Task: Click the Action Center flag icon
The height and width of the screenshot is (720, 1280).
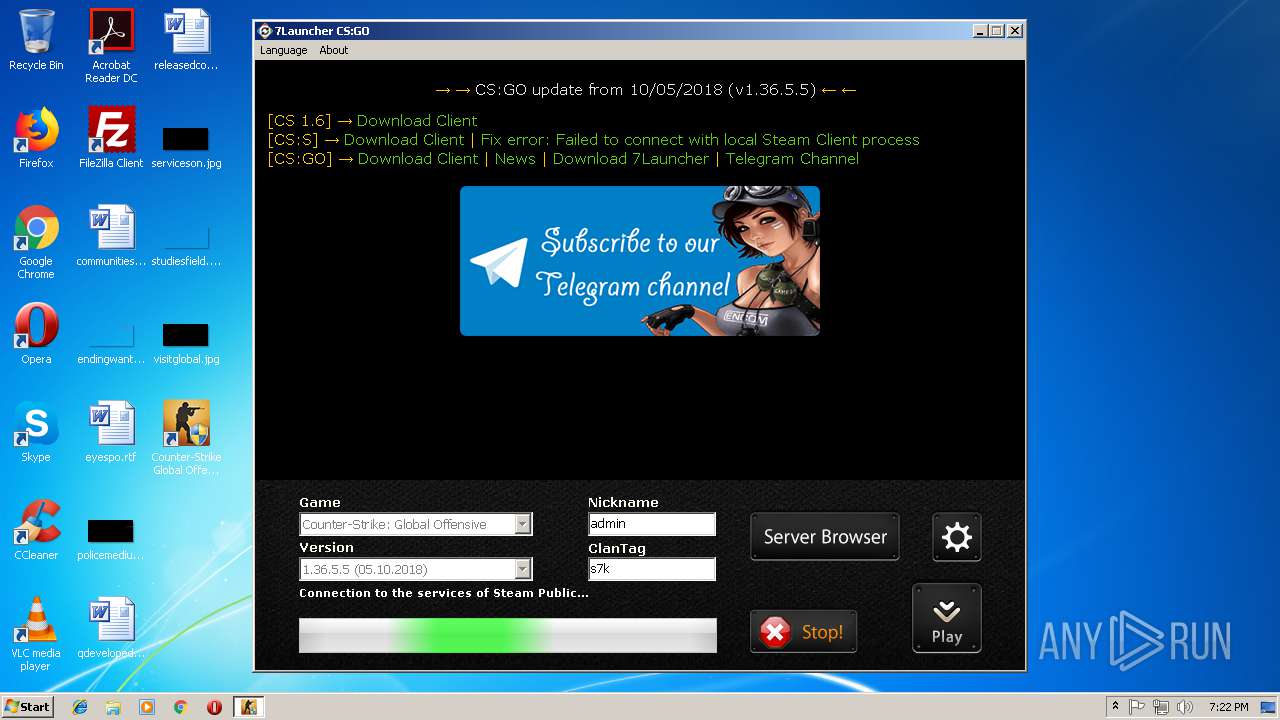Action: [1137, 707]
